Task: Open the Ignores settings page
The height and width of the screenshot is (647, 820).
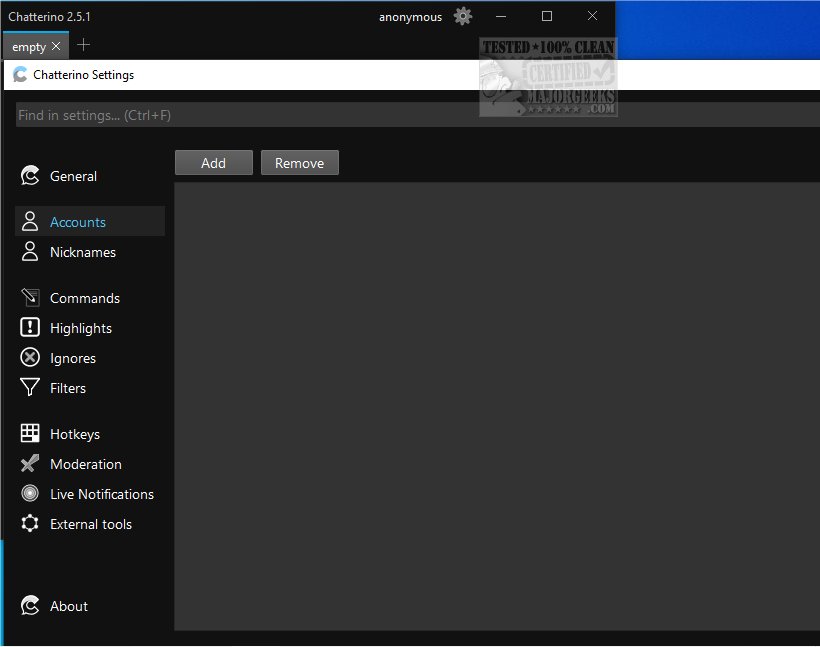Action: (x=73, y=358)
